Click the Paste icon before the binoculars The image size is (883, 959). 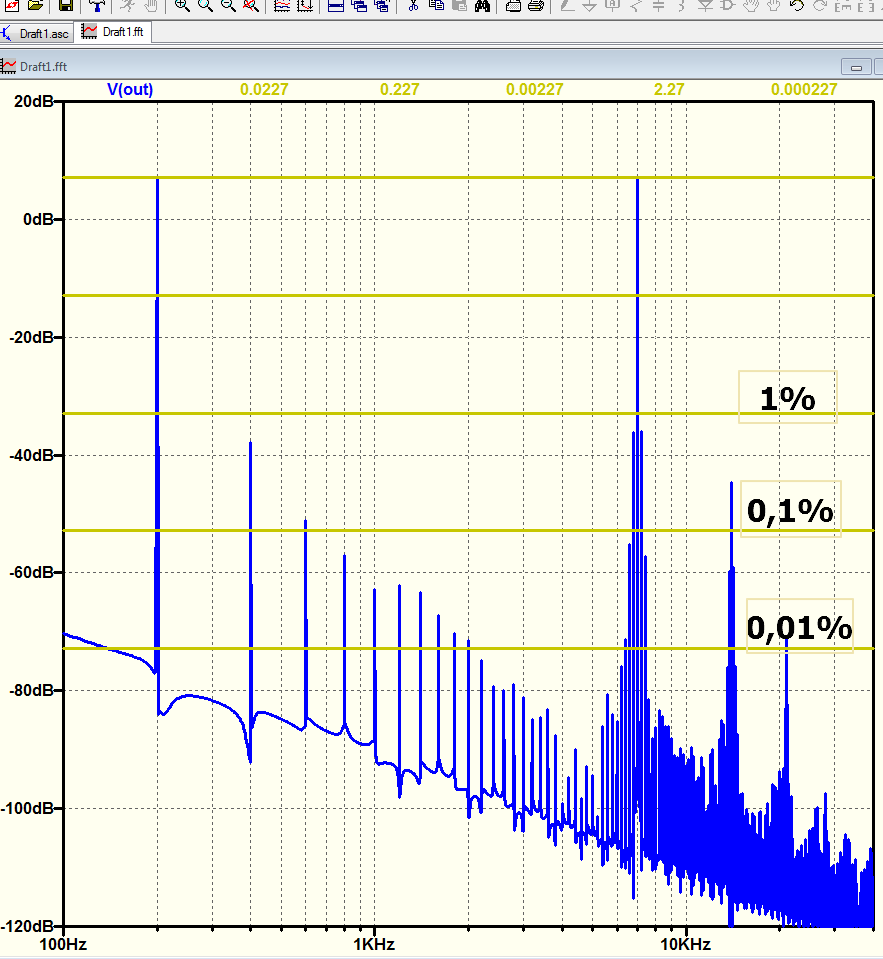(459, 6)
